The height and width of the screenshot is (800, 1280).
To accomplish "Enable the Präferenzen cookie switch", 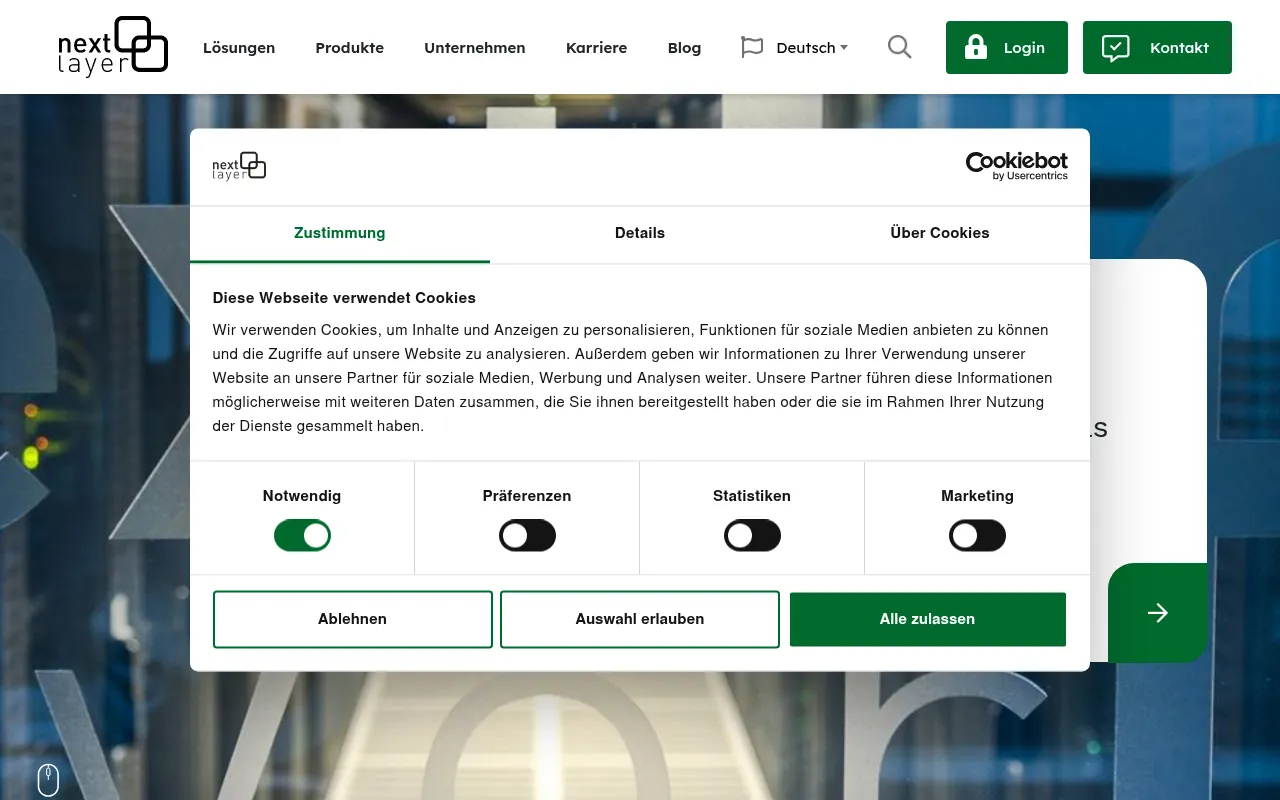I will (527, 535).
